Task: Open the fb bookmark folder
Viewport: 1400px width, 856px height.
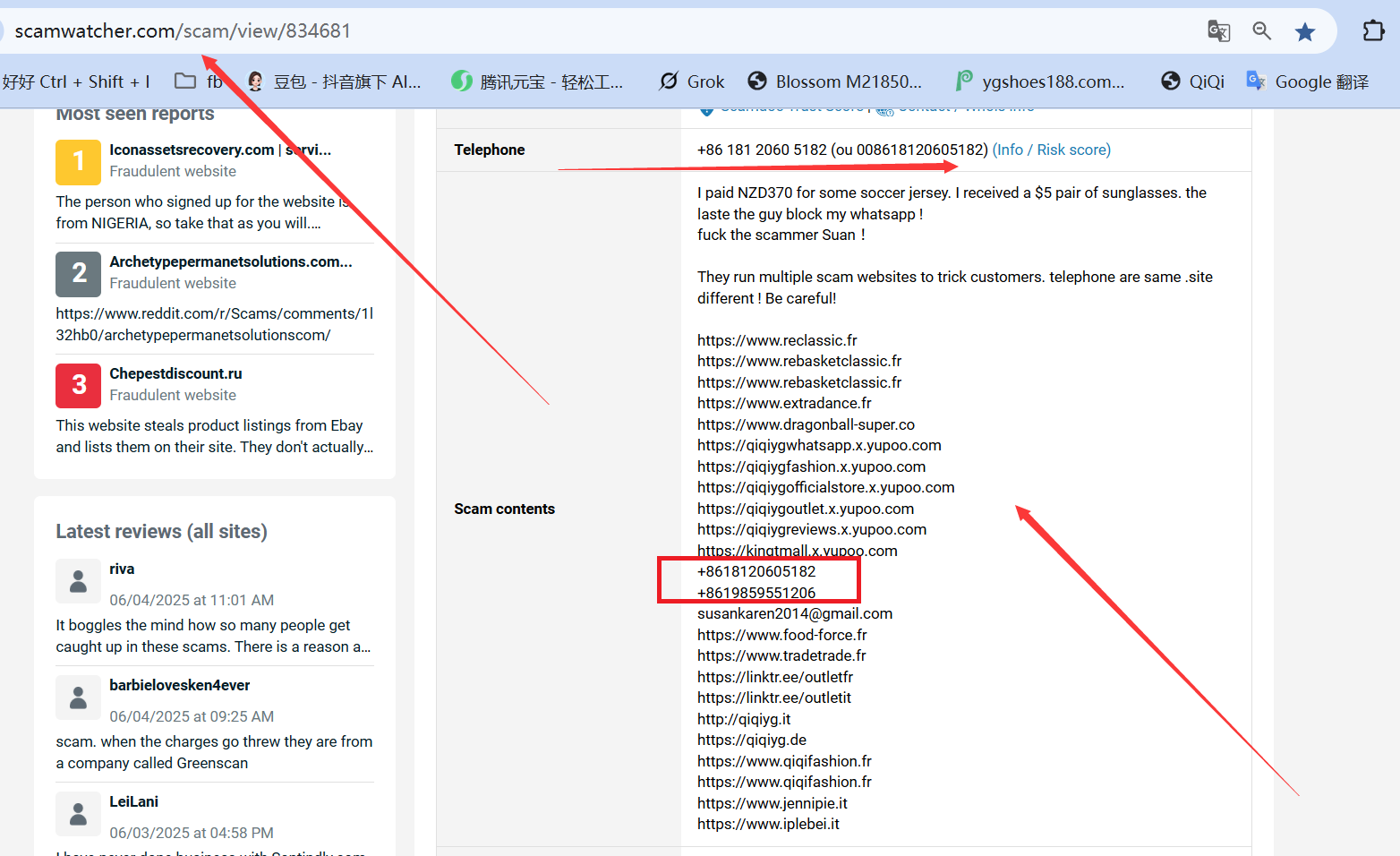Action: tap(199, 81)
